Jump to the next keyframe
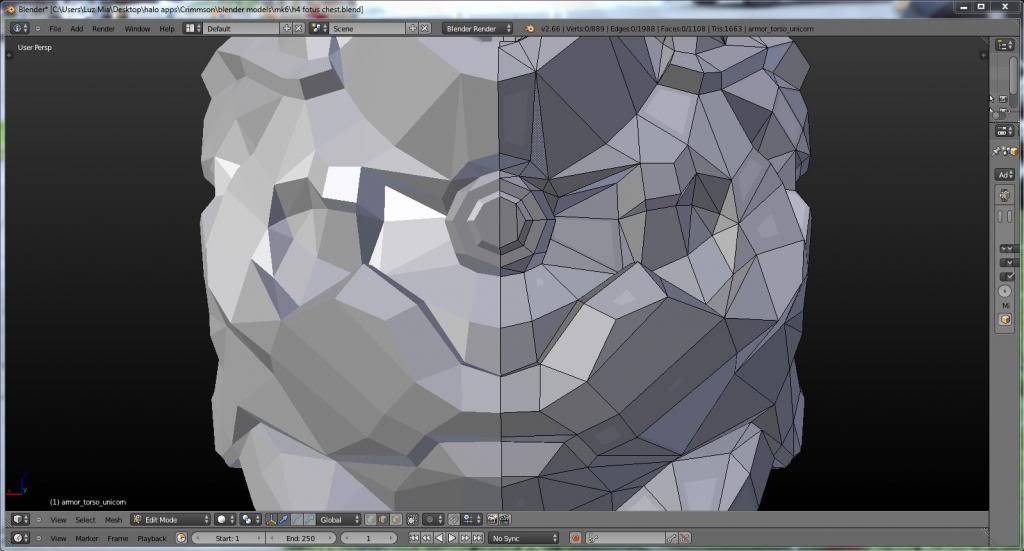 click(465, 538)
